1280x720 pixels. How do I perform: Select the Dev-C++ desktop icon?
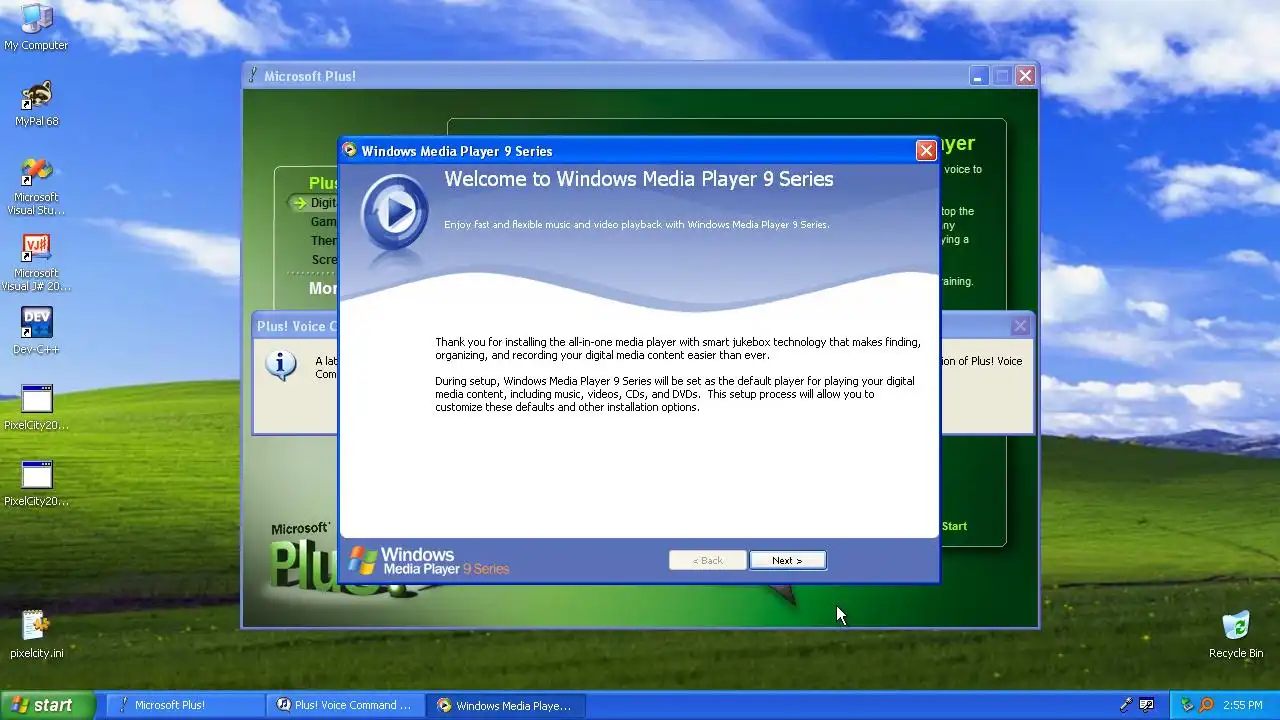point(36,330)
